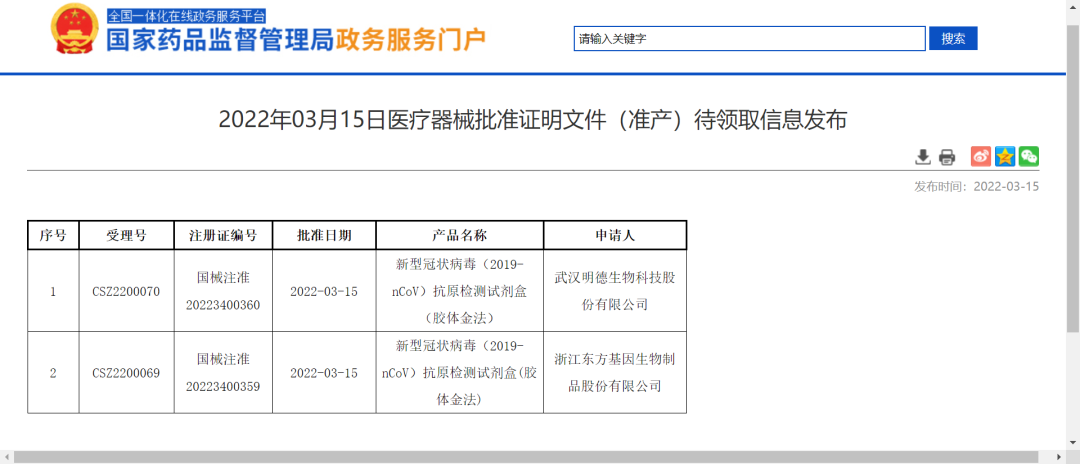Click the scrollbar up arrow
The height and width of the screenshot is (464, 1080).
click(x=1073, y=6)
